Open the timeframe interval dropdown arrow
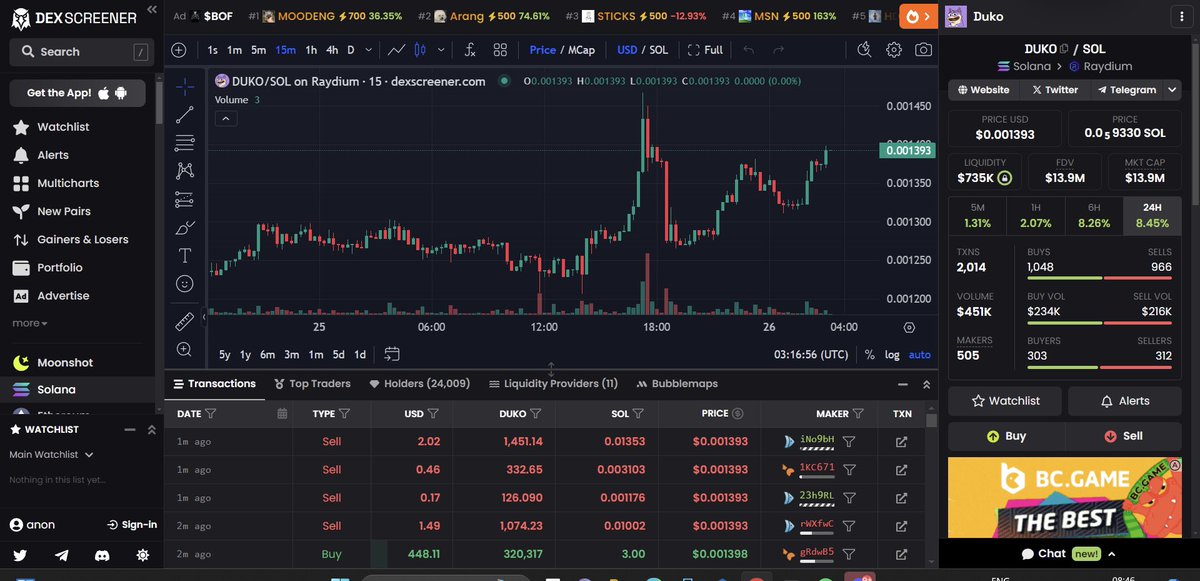The height and width of the screenshot is (581, 1200). click(369, 50)
